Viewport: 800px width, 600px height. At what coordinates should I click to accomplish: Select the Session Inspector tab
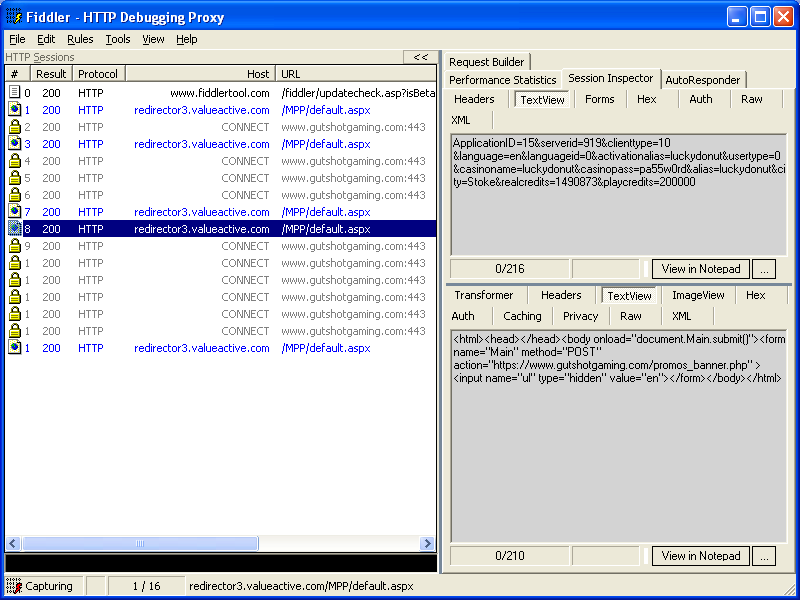(x=611, y=78)
